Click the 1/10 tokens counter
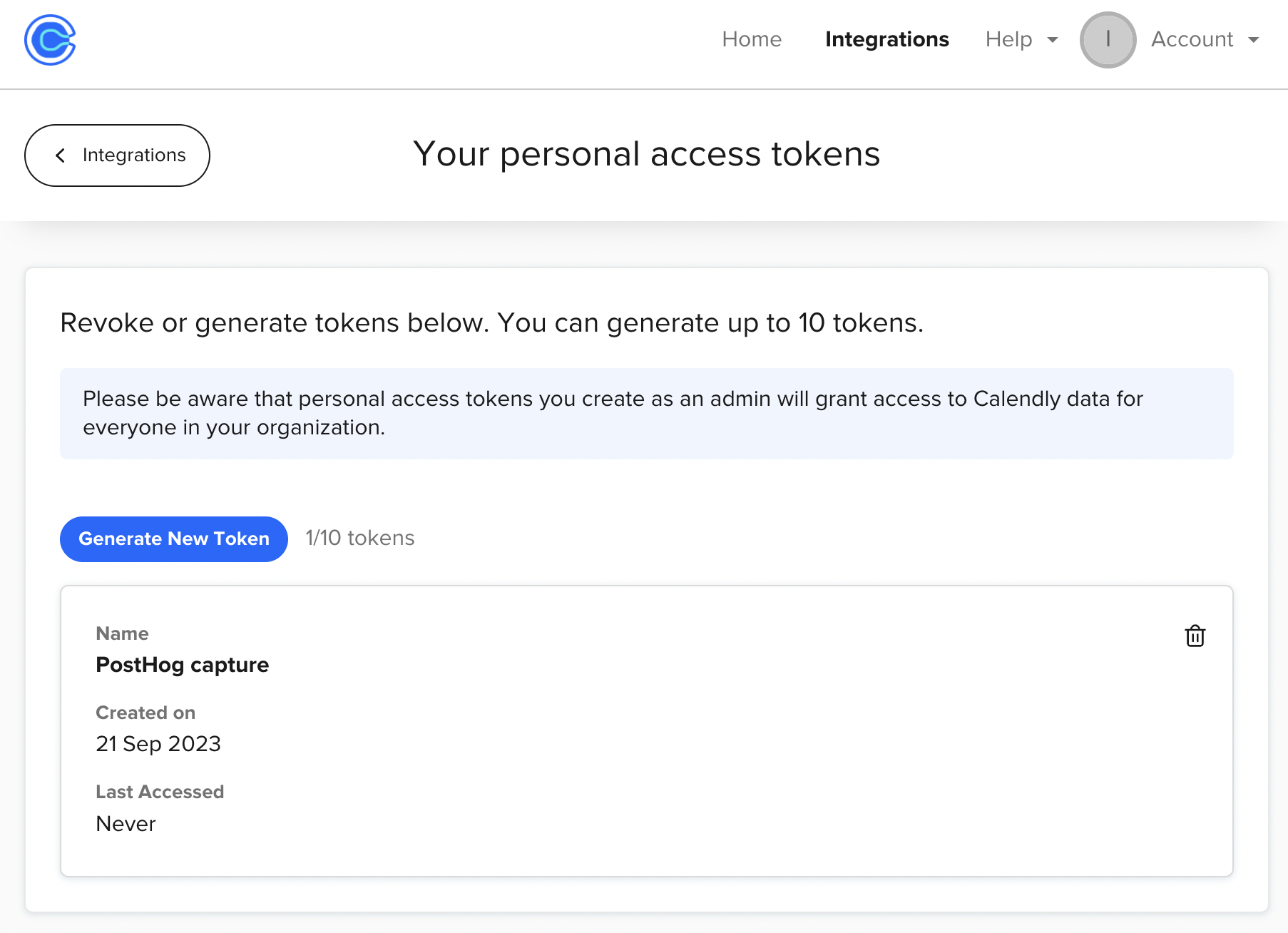This screenshot has width=1288, height=933. coord(359,538)
